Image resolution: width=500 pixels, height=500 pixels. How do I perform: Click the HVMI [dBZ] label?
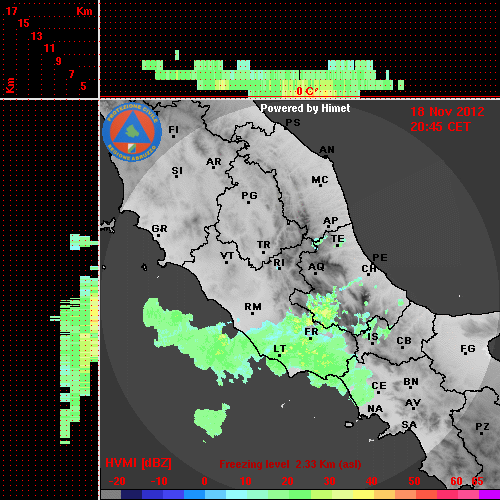click(138, 463)
